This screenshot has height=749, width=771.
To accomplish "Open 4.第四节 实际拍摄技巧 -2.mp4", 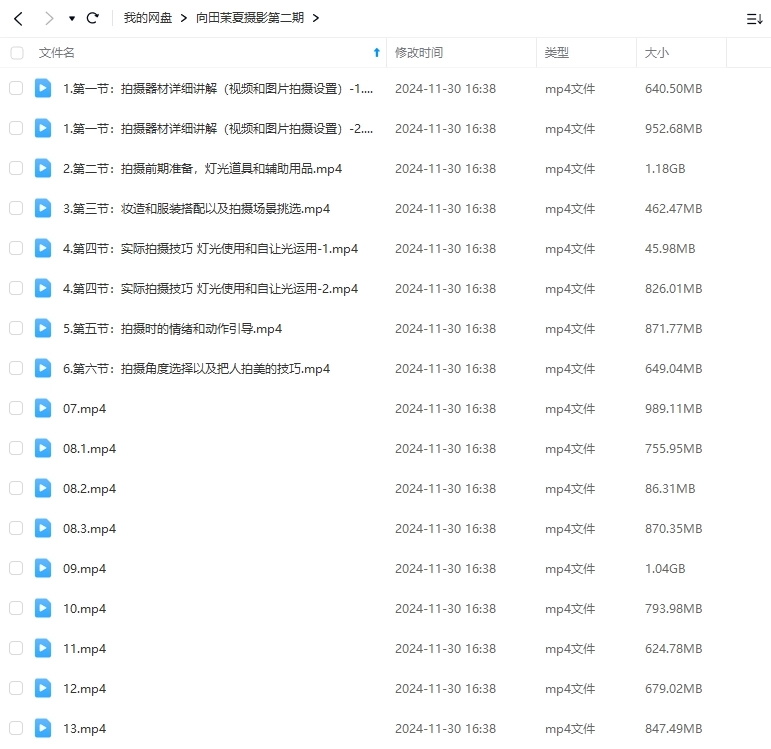I will (210, 289).
